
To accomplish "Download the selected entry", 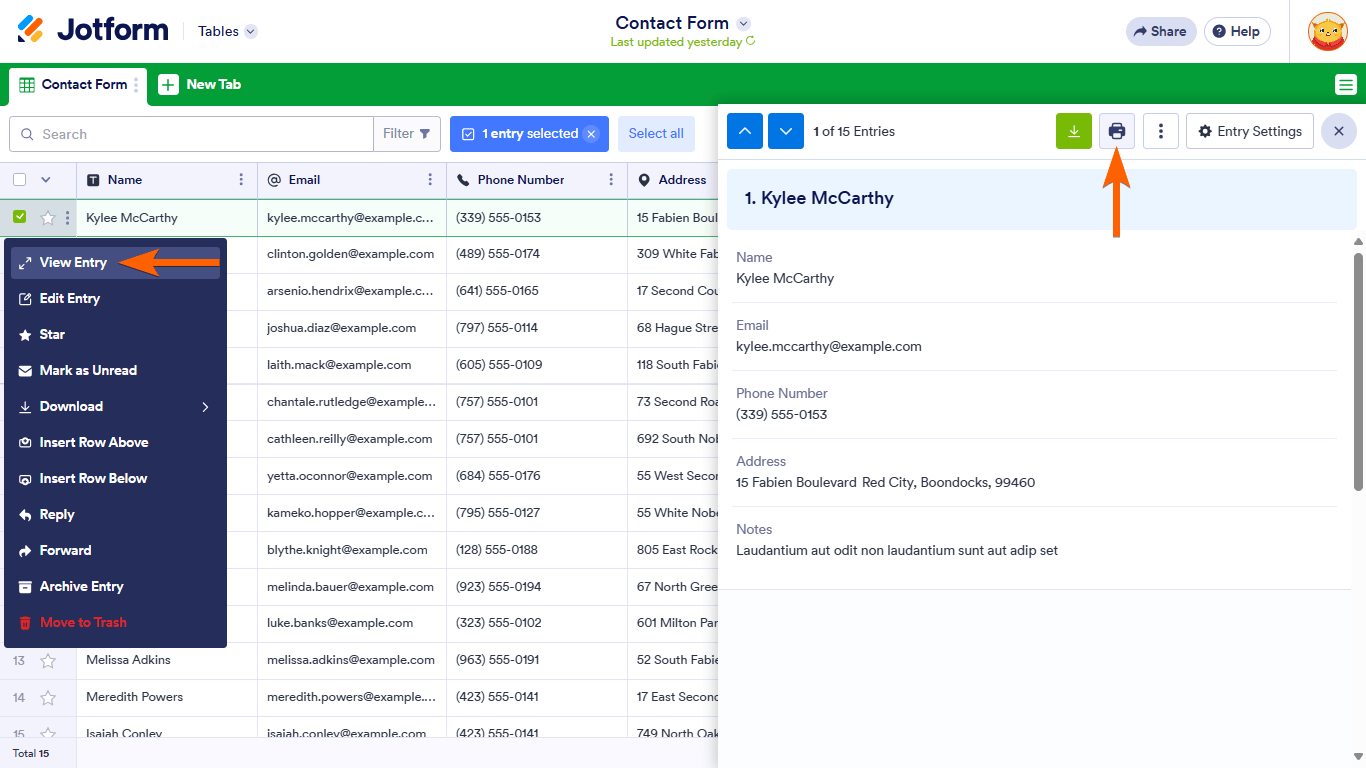I will (1073, 130).
